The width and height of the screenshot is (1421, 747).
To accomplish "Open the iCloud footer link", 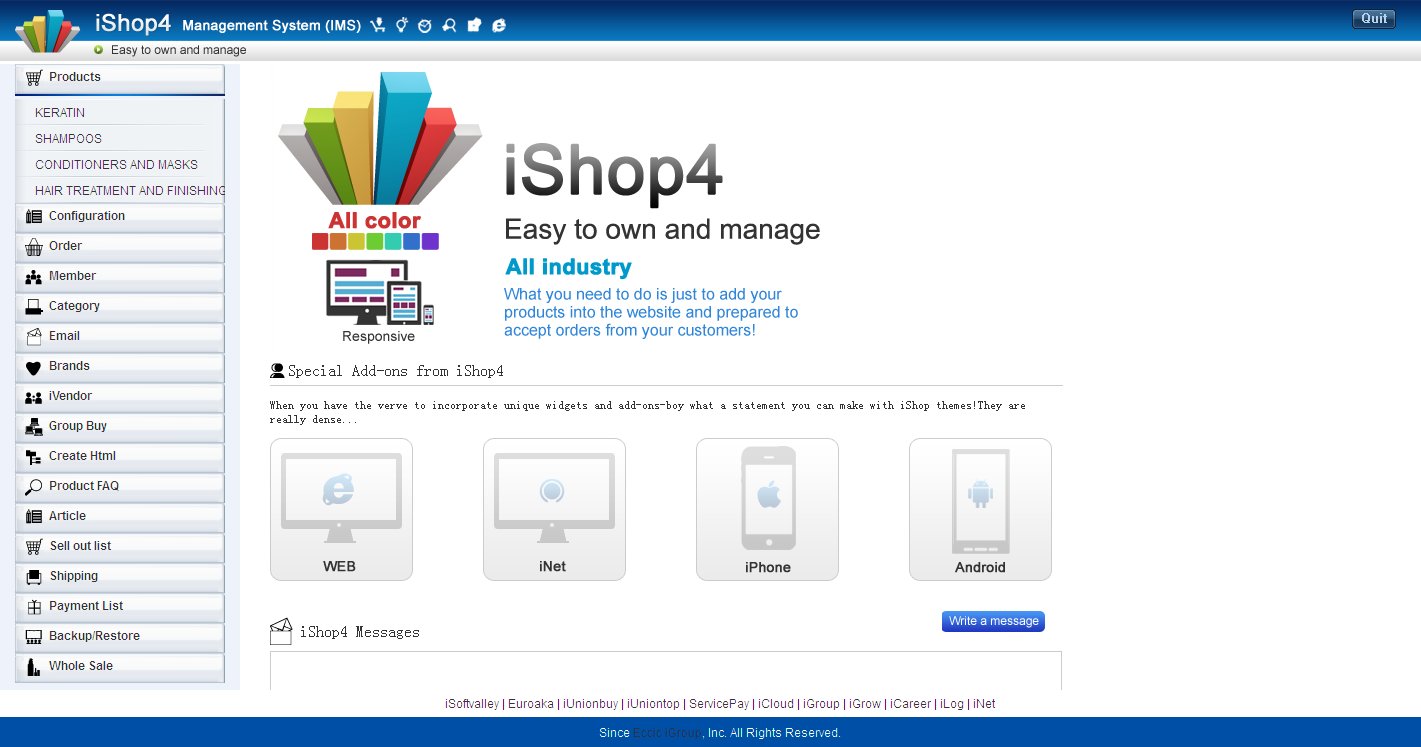I will pos(776,704).
